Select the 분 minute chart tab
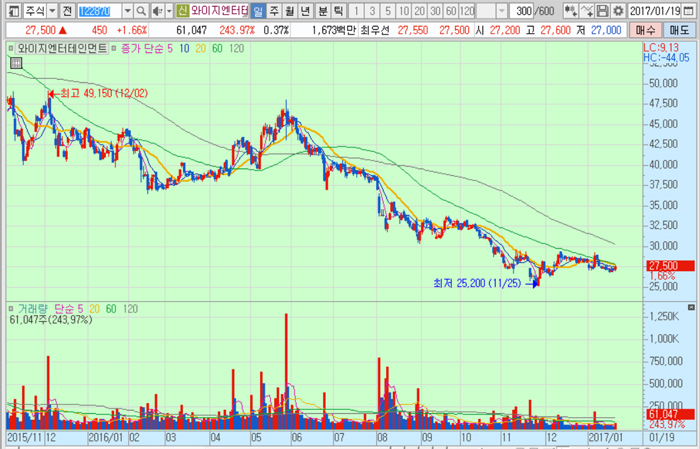This screenshot has width=700, height=449. (x=322, y=10)
